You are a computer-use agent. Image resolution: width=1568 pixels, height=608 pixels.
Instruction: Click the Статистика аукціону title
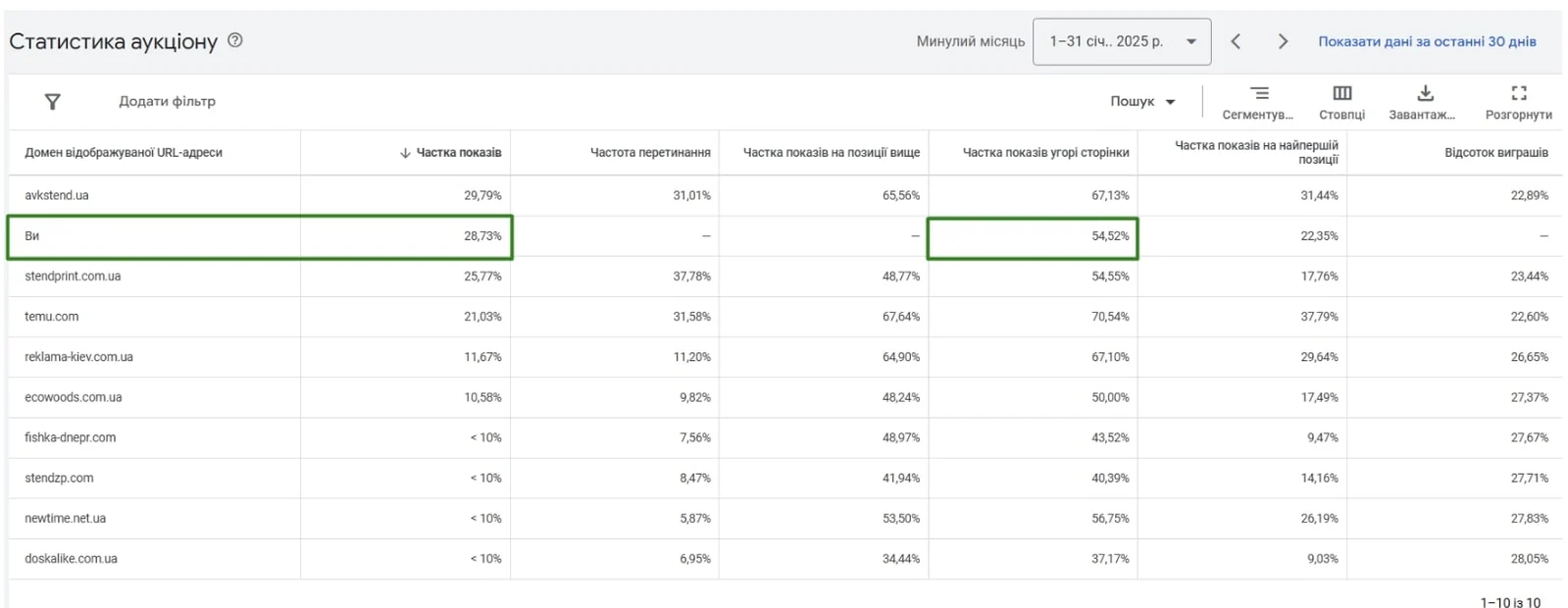[114, 41]
